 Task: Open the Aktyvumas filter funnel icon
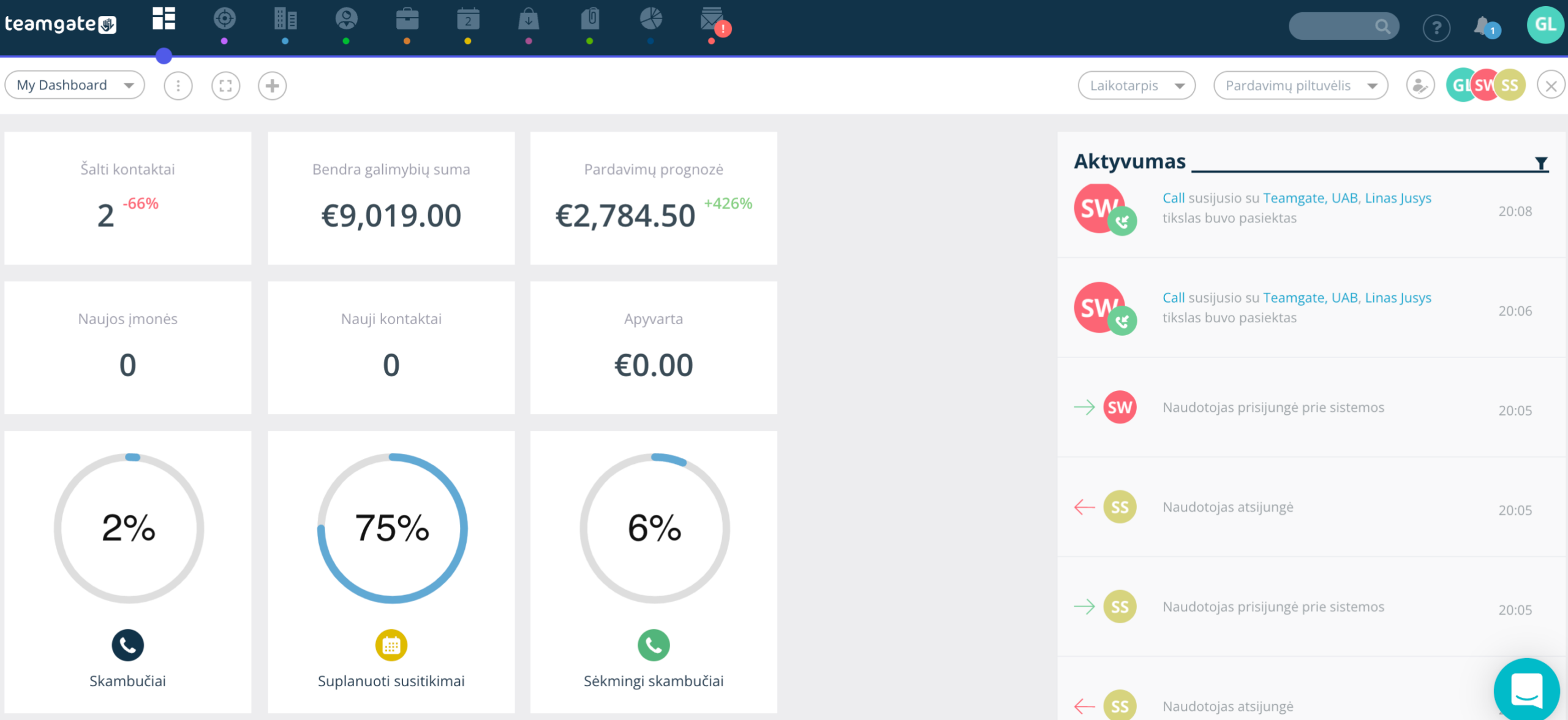coord(1541,163)
